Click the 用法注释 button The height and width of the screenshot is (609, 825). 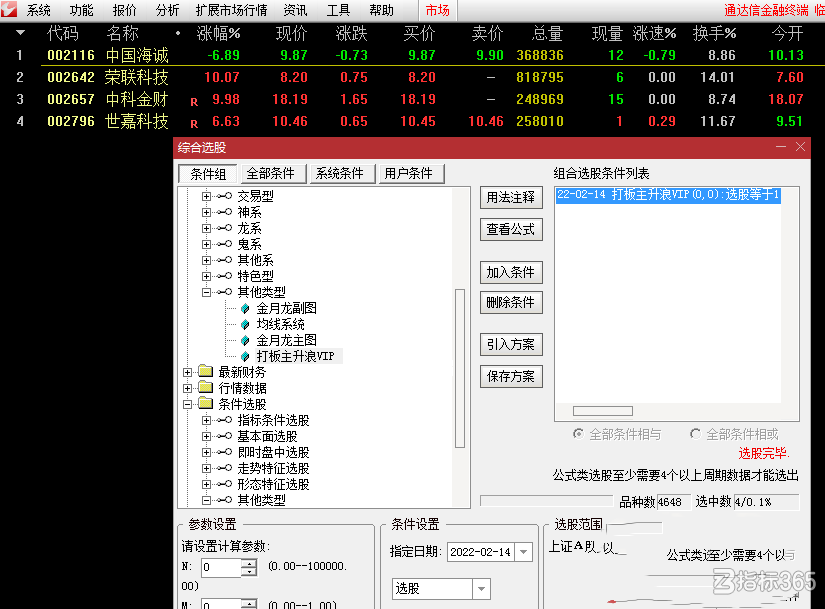pos(511,197)
